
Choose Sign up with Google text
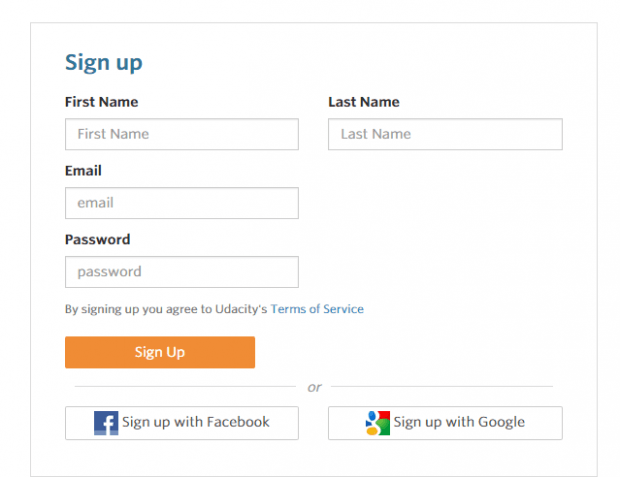coord(459,422)
